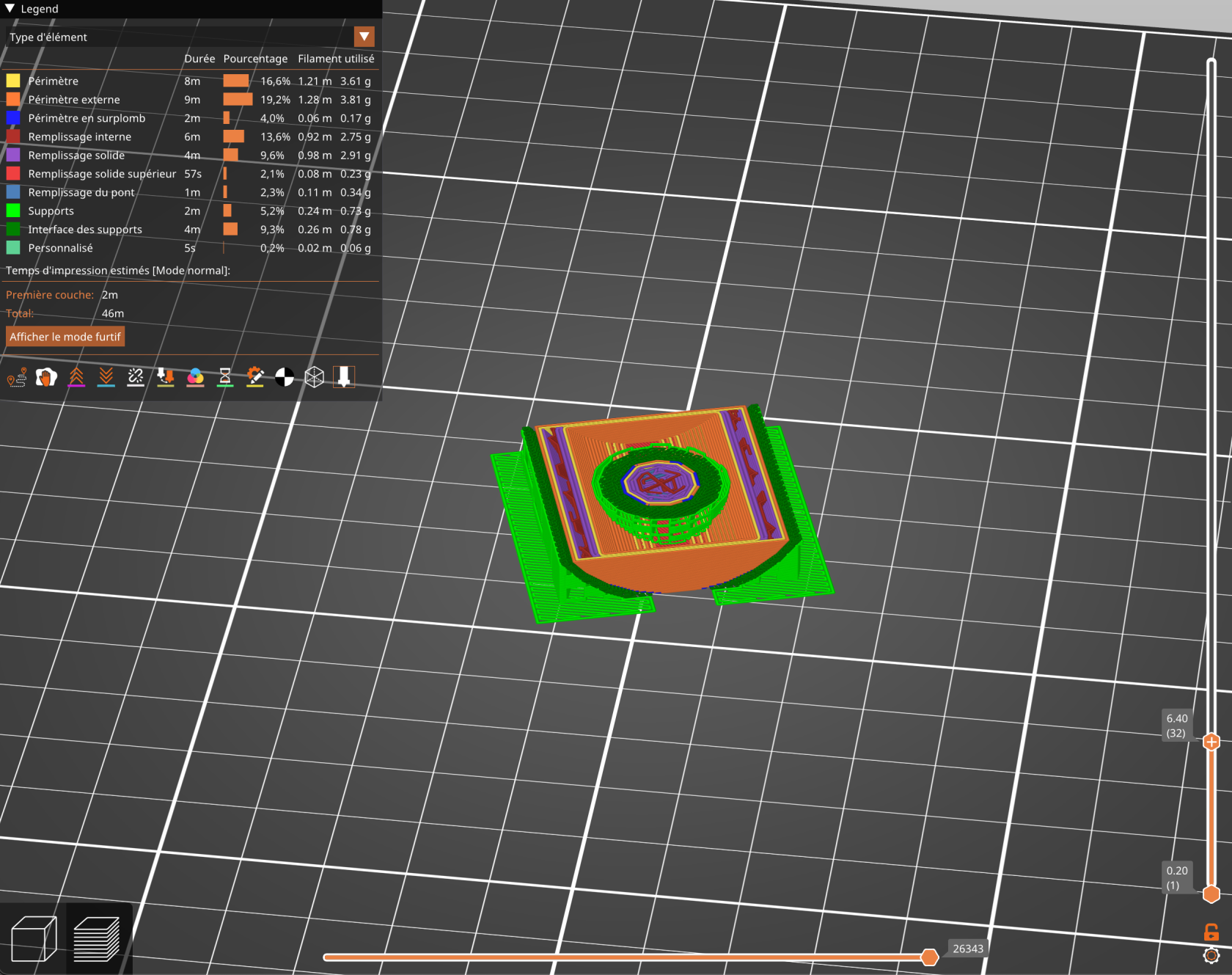Open vertical slider settings cog
This screenshot has height=975, width=1232.
point(1211,955)
